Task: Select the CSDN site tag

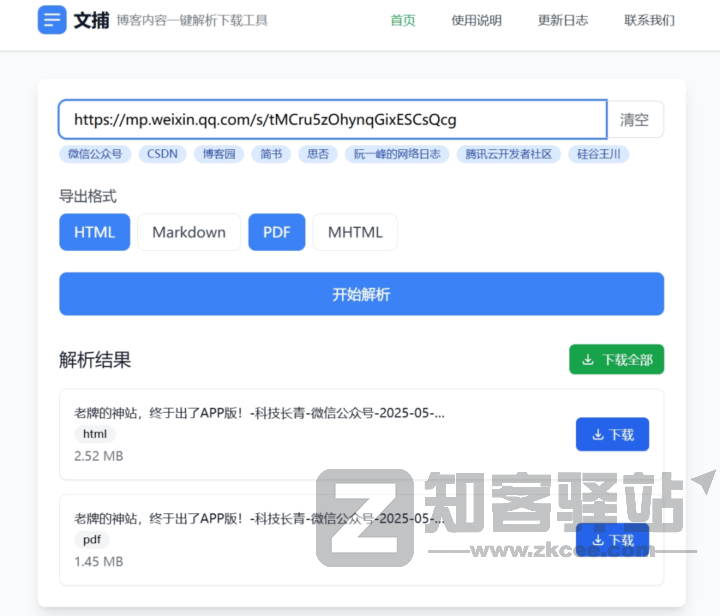Action: tap(162, 154)
